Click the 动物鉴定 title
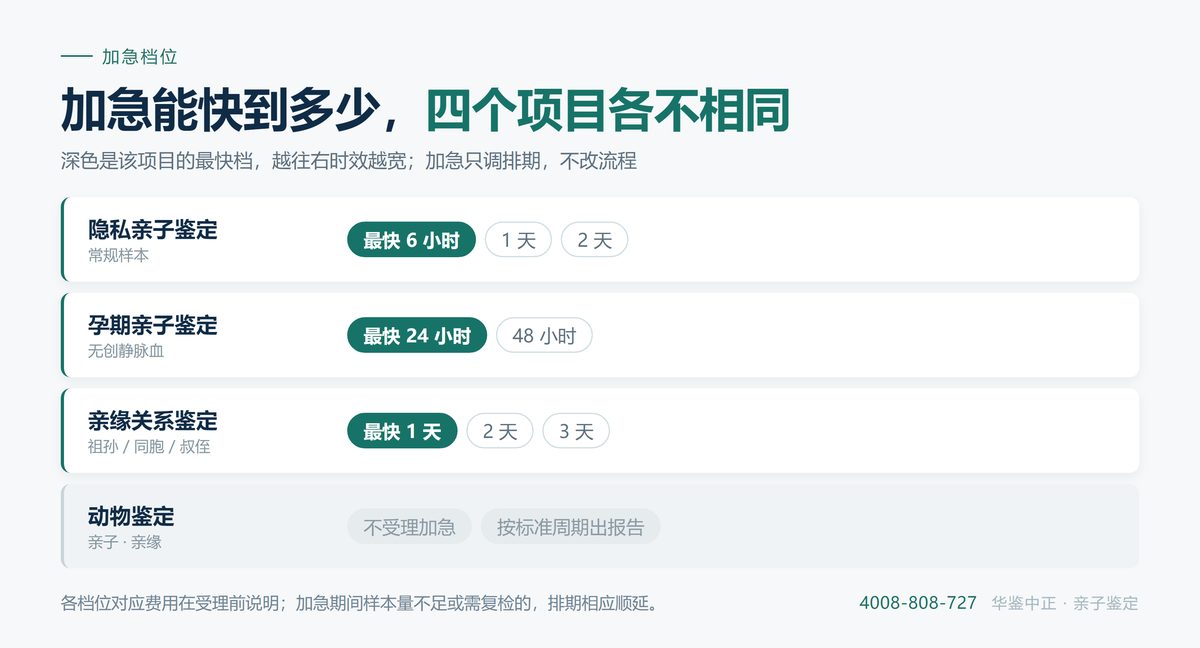1200x648 pixels. (131, 516)
